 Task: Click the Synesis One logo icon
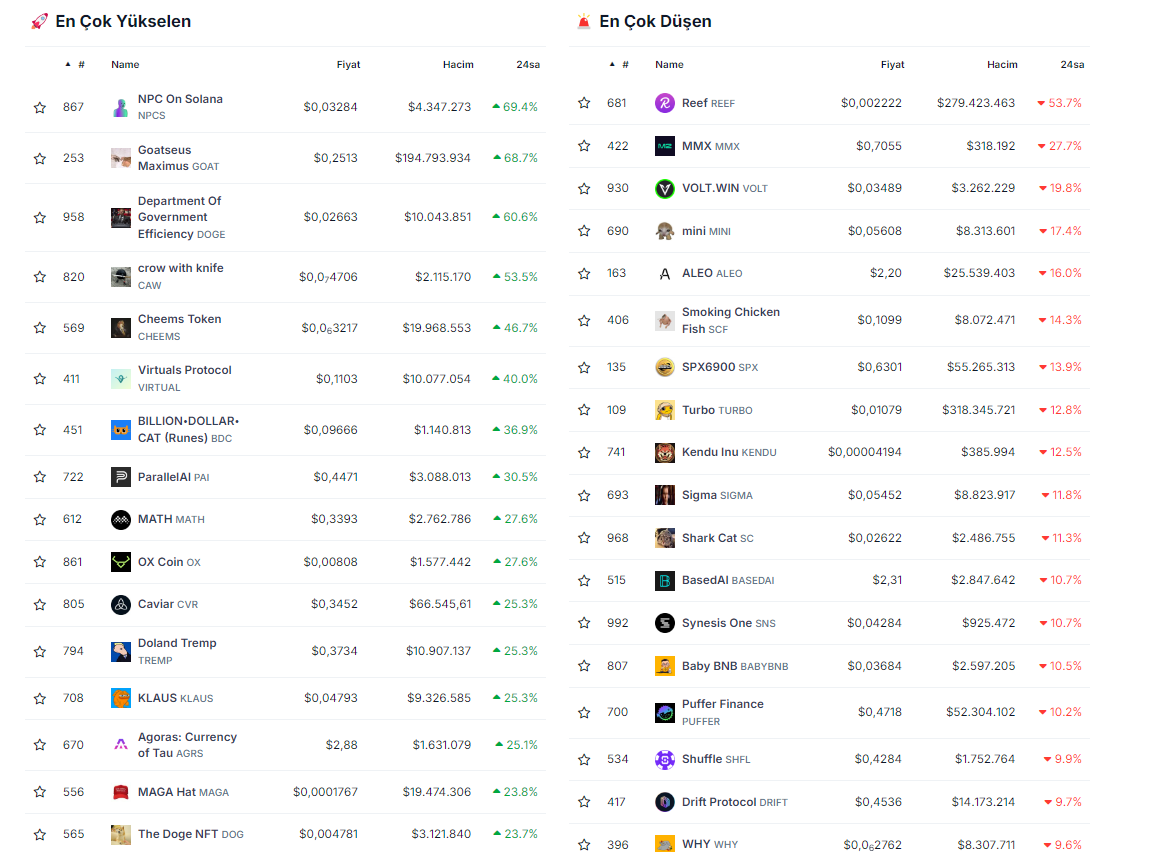pyautogui.click(x=665, y=623)
